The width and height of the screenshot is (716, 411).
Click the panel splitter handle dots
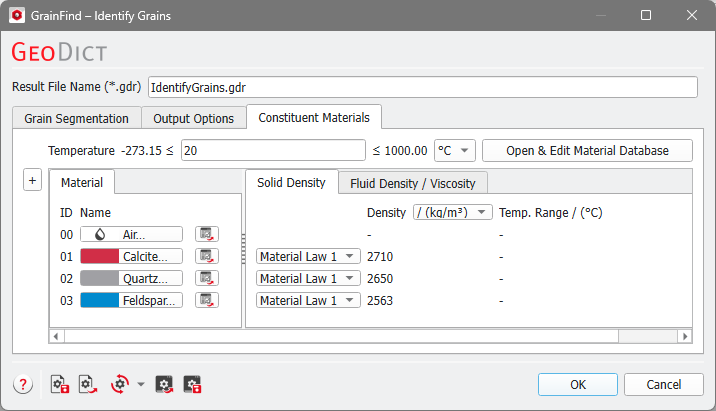click(x=243, y=249)
